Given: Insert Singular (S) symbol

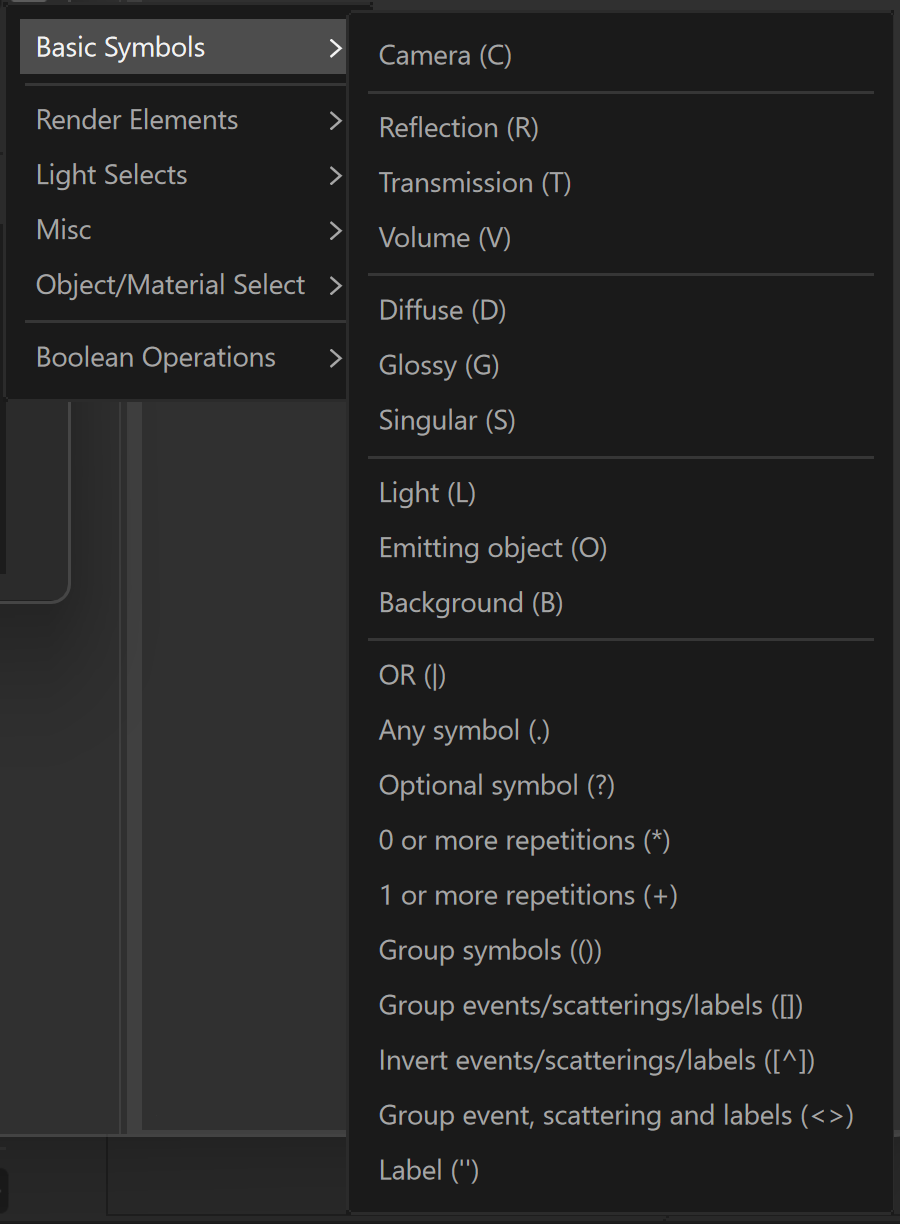Looking at the screenshot, I should [x=621, y=420].
